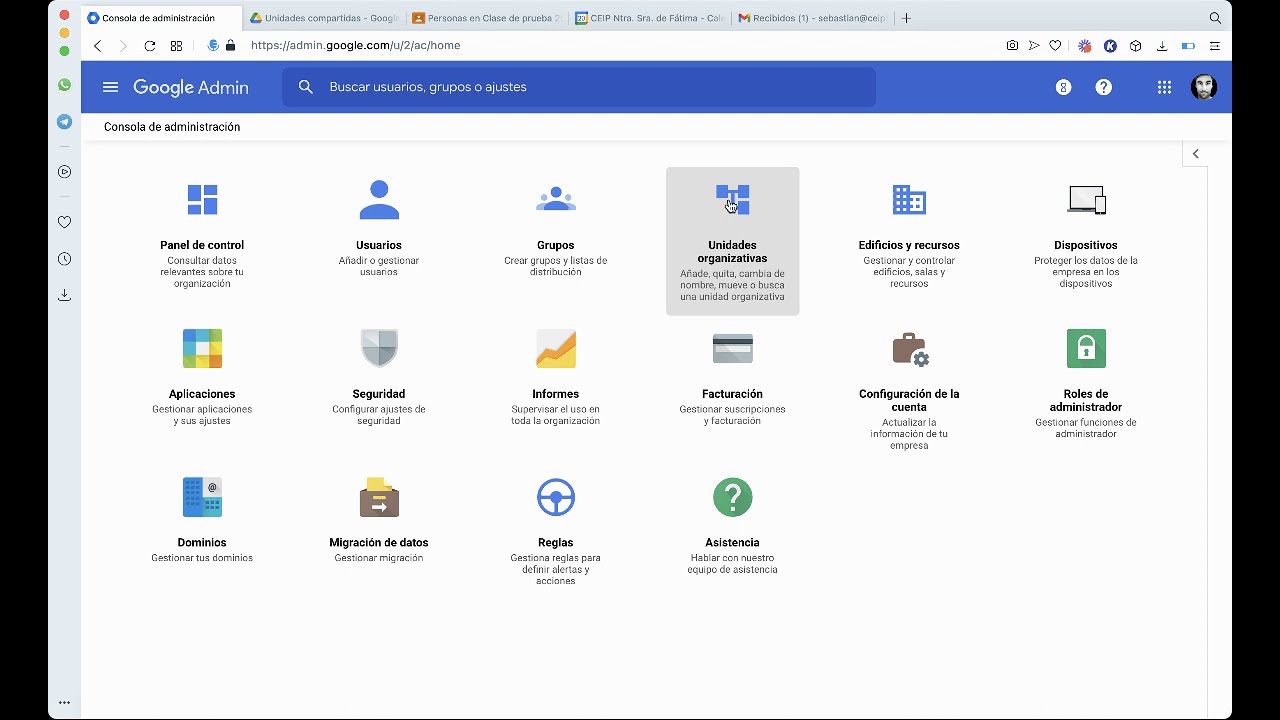Open the Grupos people icon
1280x720 pixels.
click(x=555, y=199)
